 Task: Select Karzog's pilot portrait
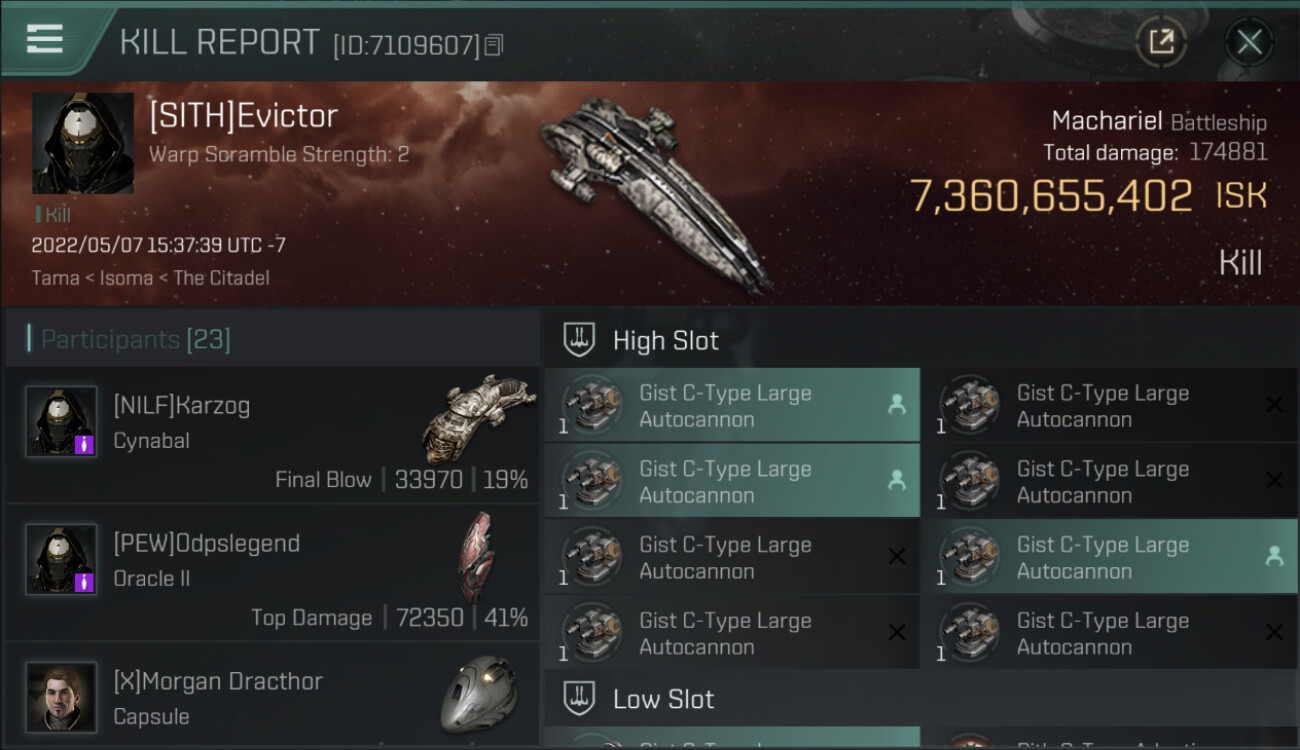point(62,422)
